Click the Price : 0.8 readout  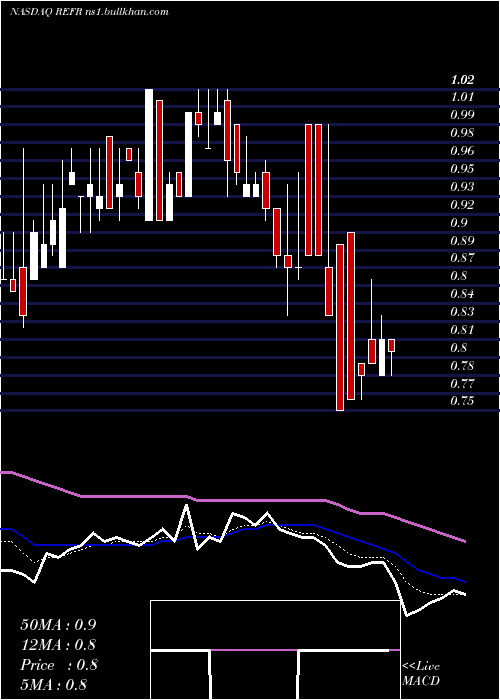(59, 665)
